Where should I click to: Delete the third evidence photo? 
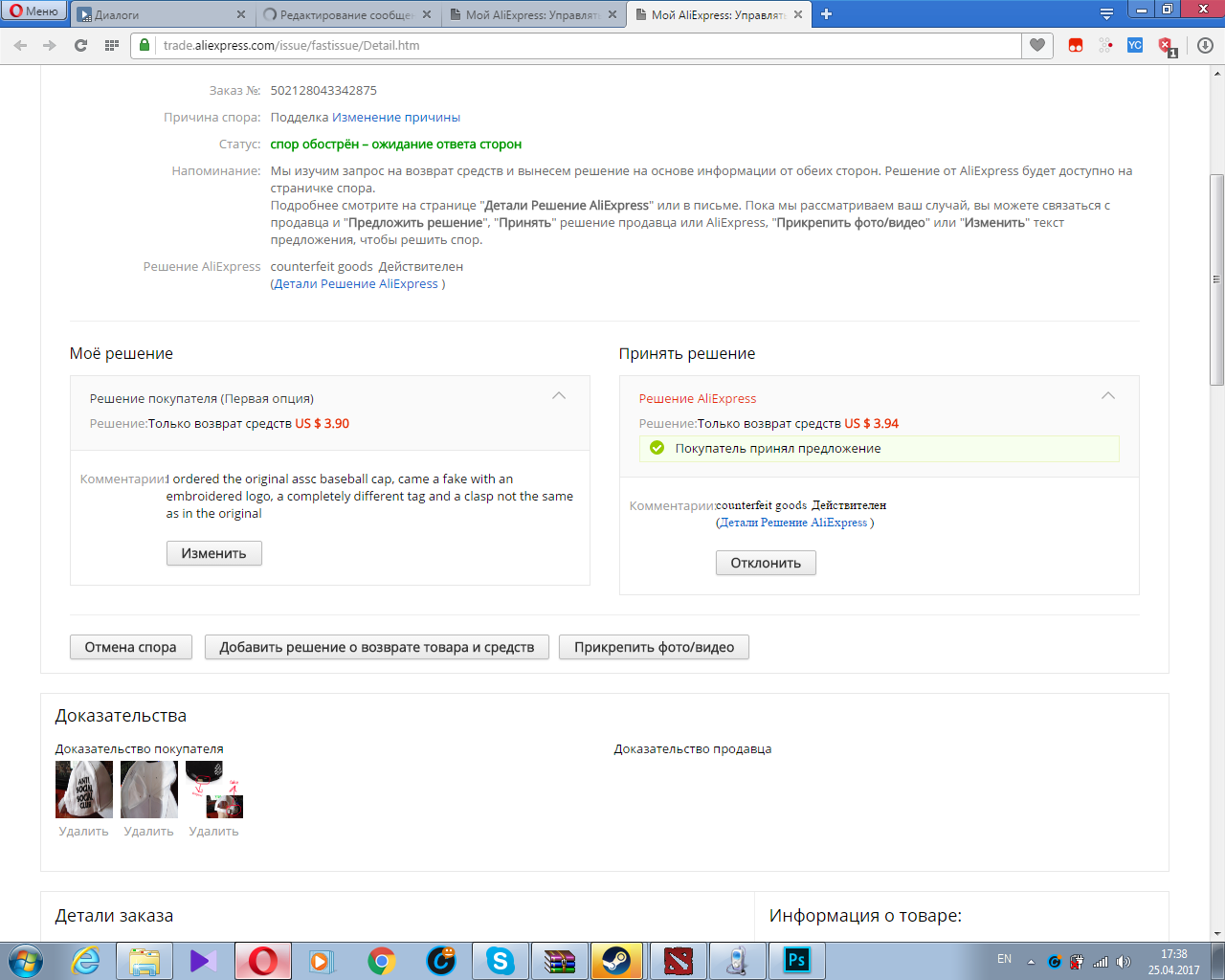click(x=214, y=832)
